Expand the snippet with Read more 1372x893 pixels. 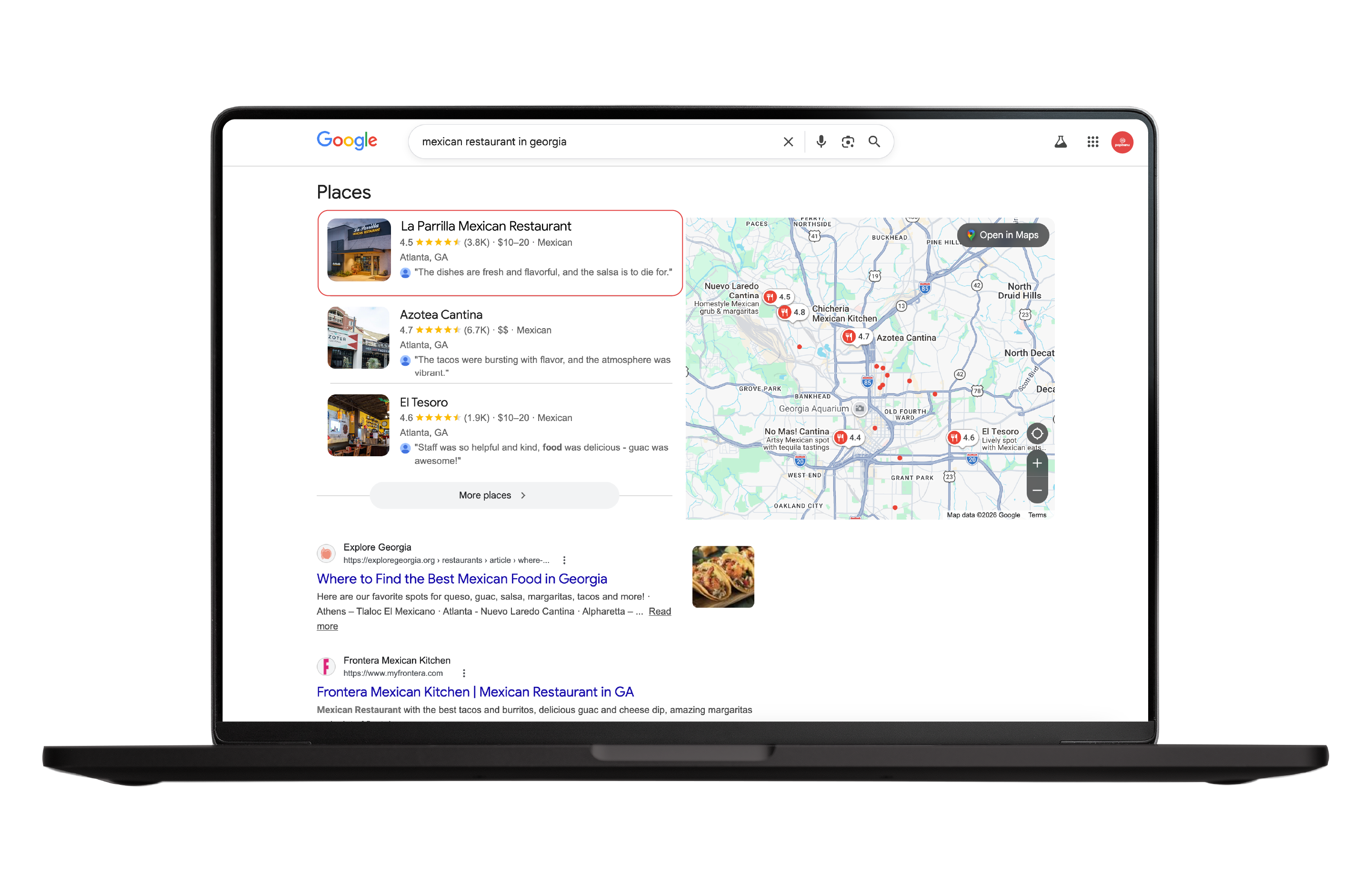(x=660, y=611)
